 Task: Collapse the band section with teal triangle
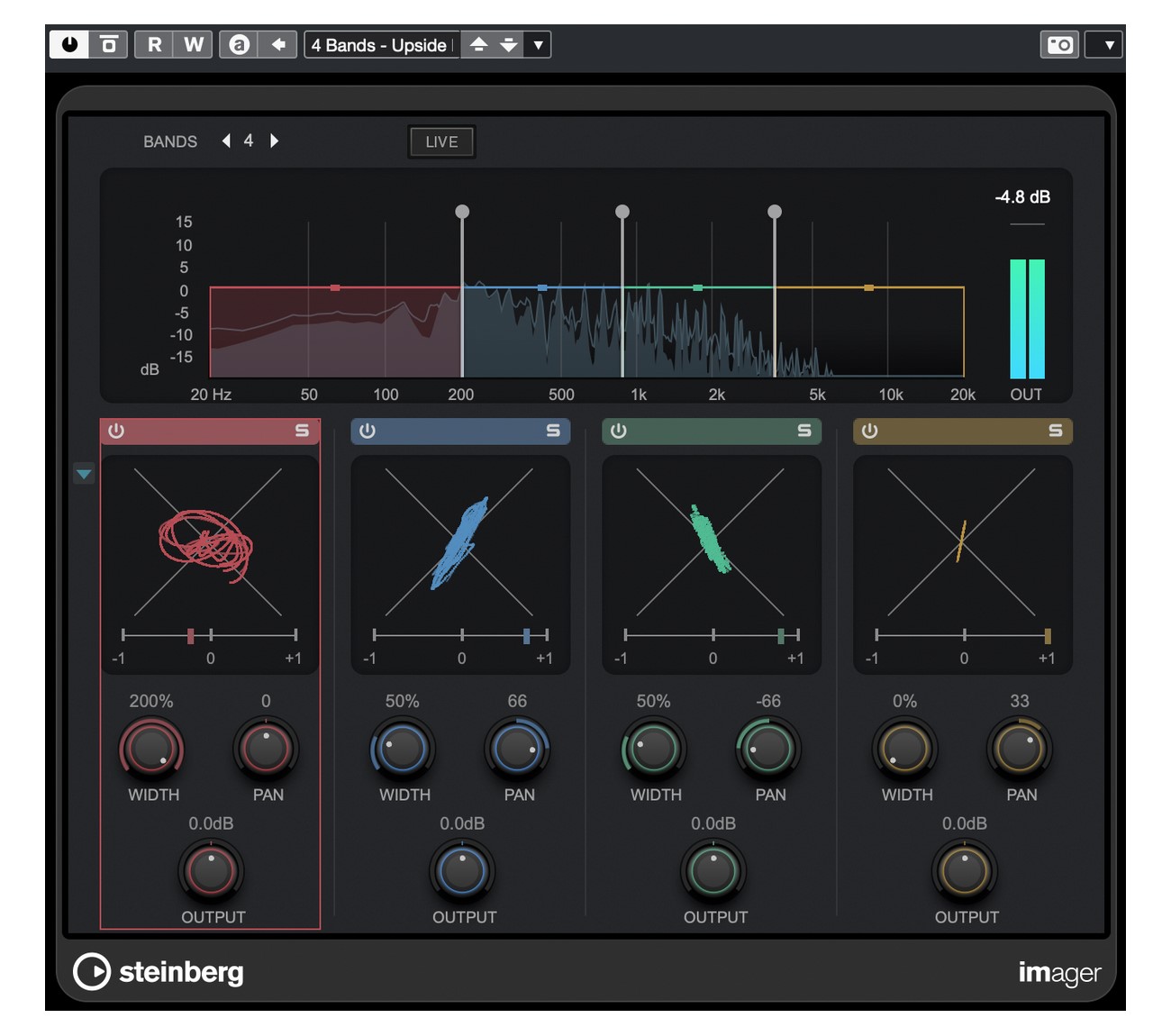[x=84, y=473]
